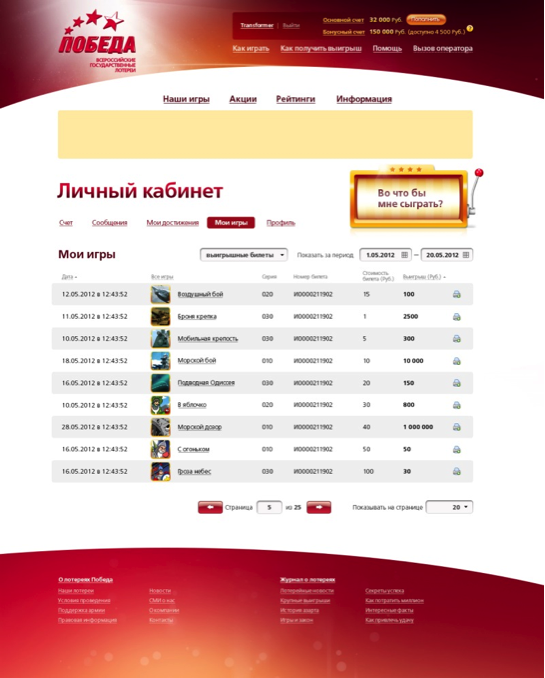Click the page number input field

(269, 507)
